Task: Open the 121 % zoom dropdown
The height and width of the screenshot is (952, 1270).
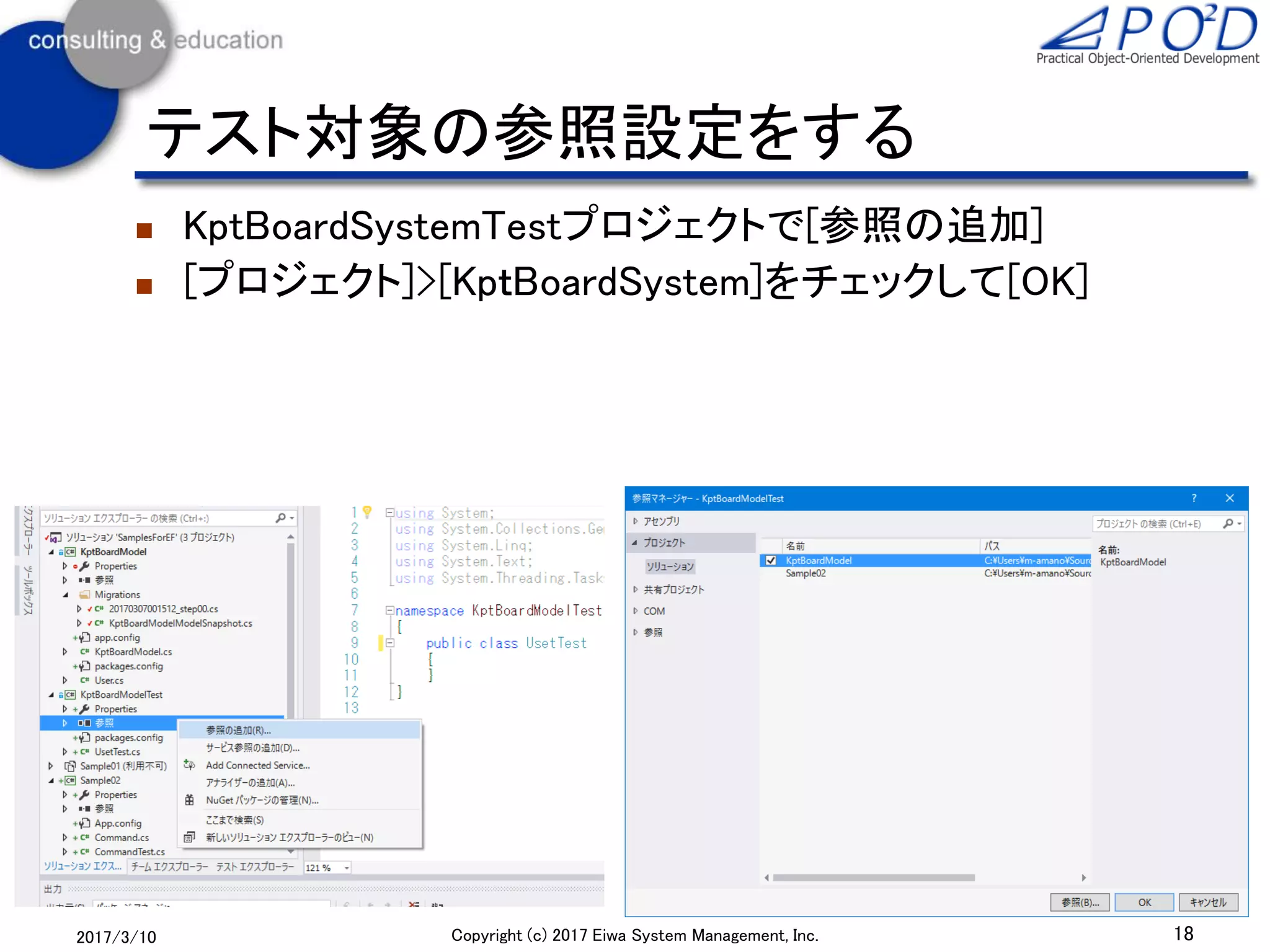Action: (x=347, y=868)
